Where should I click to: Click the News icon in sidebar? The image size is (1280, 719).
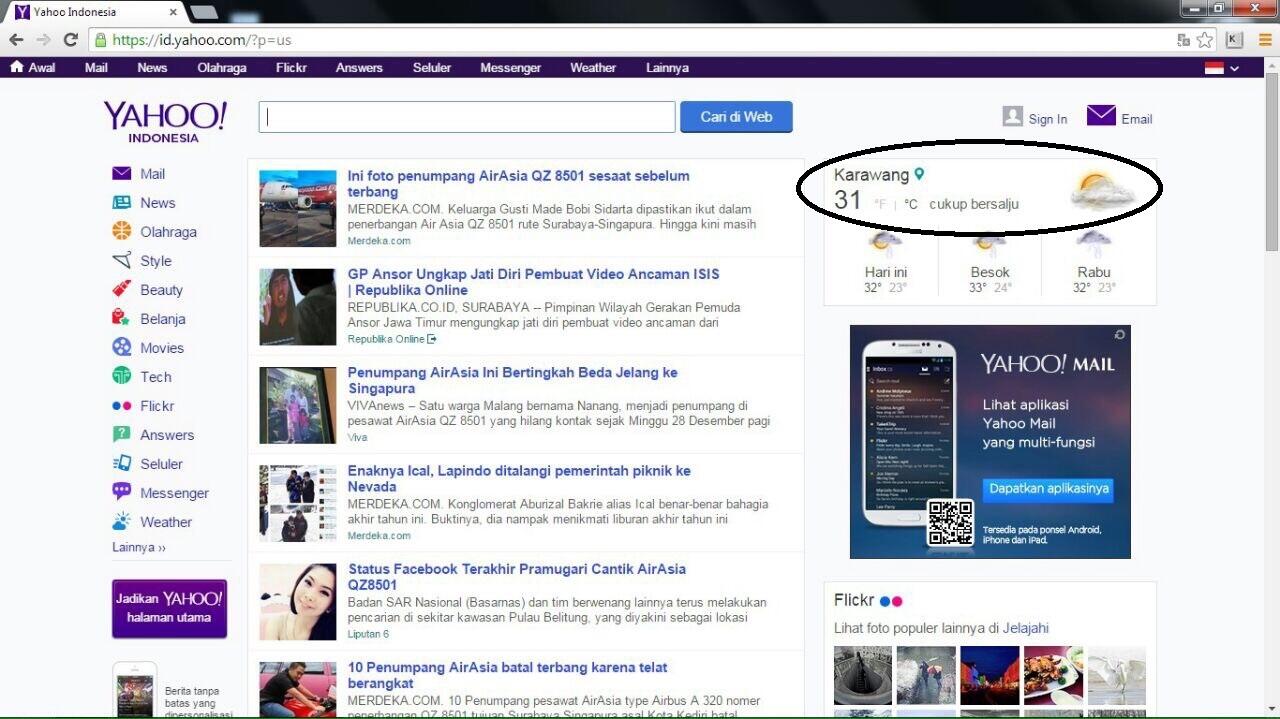tap(122, 202)
